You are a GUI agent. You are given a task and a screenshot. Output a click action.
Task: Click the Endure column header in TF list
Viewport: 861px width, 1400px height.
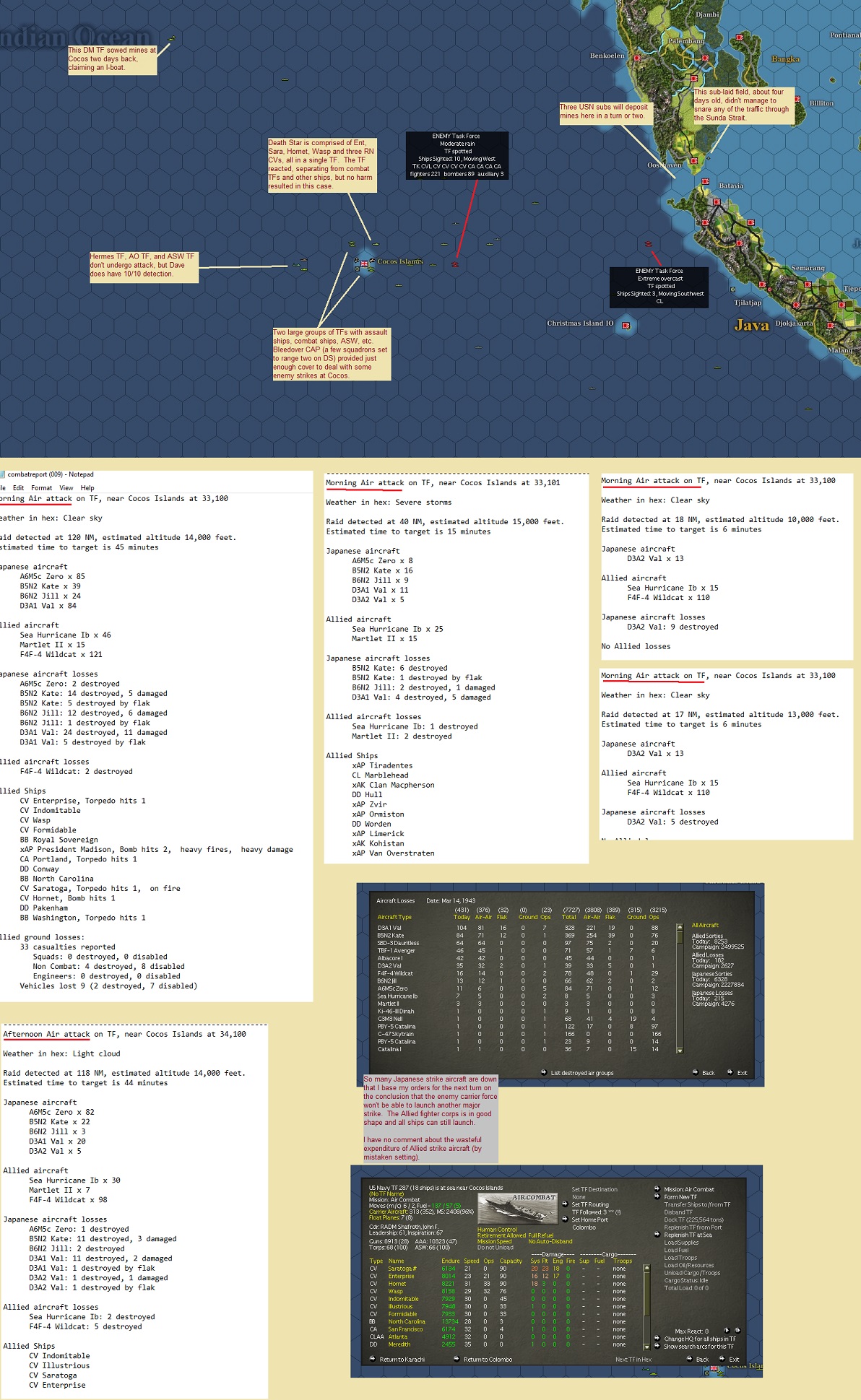tap(451, 1261)
